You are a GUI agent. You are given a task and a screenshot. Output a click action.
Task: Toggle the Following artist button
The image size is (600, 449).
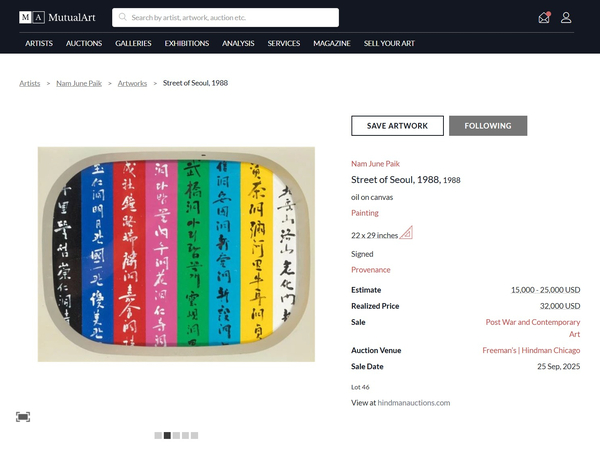coord(488,126)
